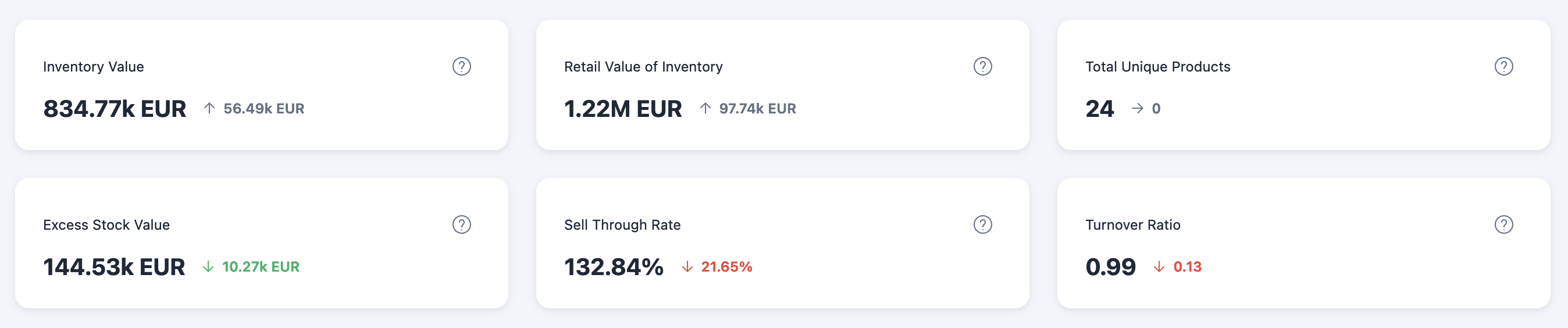
Task: Click Inventory Value up arrow indicator
Action: coord(209,108)
